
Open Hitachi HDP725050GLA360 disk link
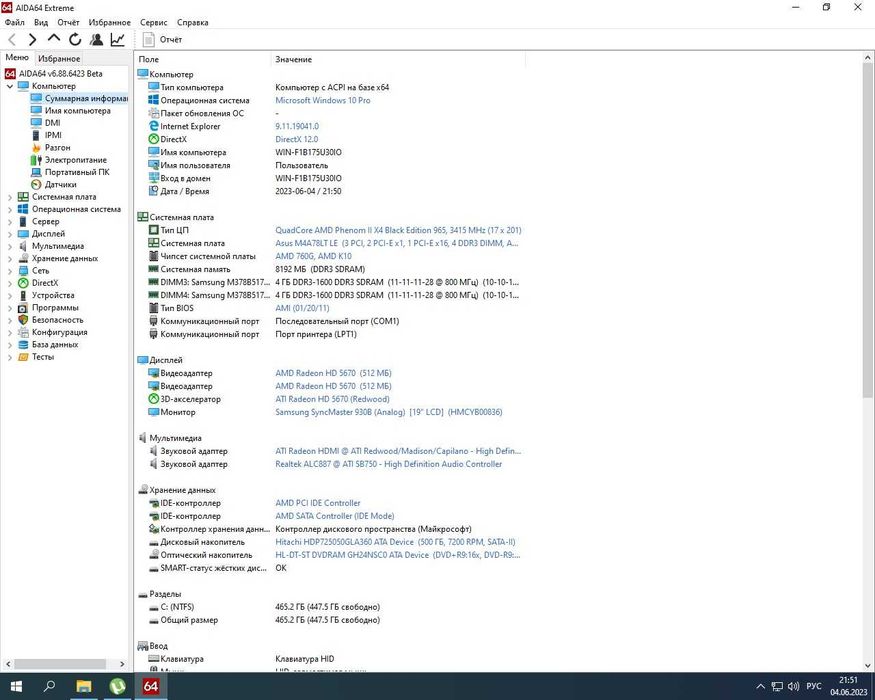[x=395, y=542]
